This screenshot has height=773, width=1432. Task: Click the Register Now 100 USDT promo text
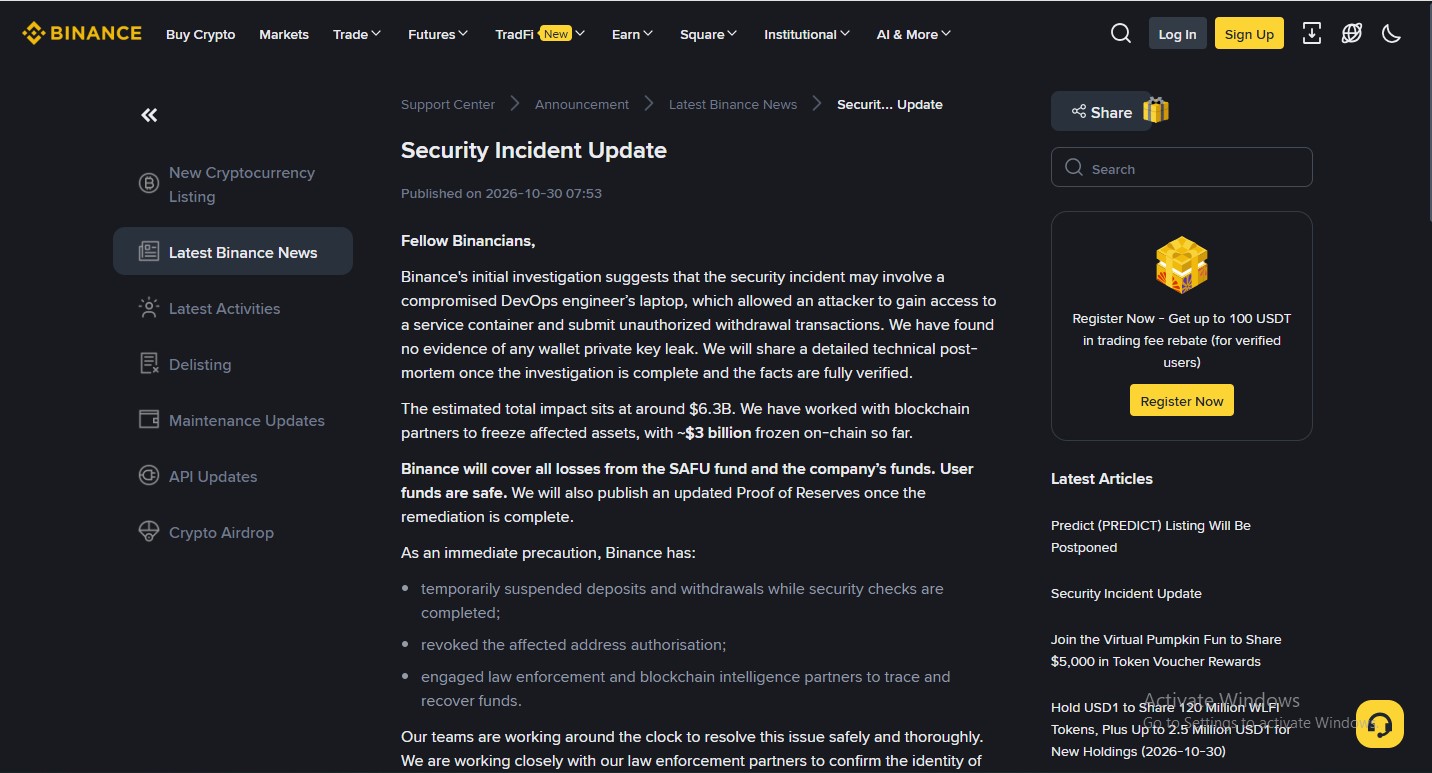coord(1182,340)
